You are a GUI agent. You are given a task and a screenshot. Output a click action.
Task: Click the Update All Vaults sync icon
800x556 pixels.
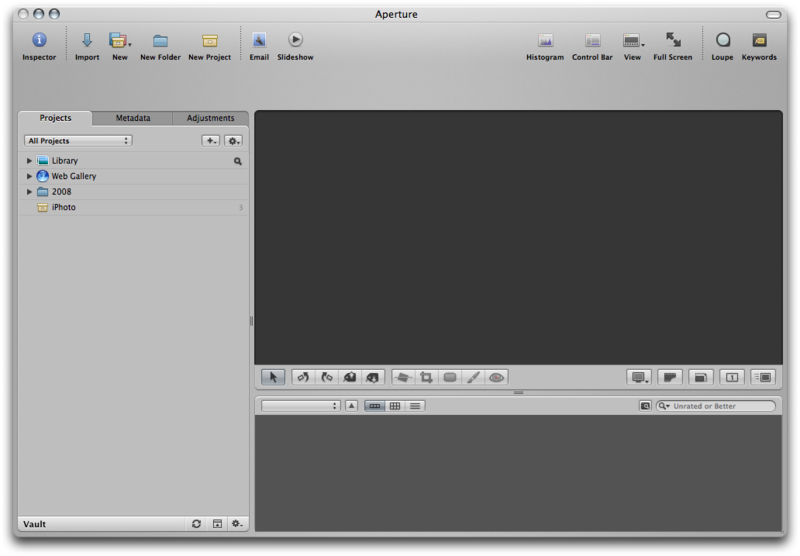tap(196, 524)
